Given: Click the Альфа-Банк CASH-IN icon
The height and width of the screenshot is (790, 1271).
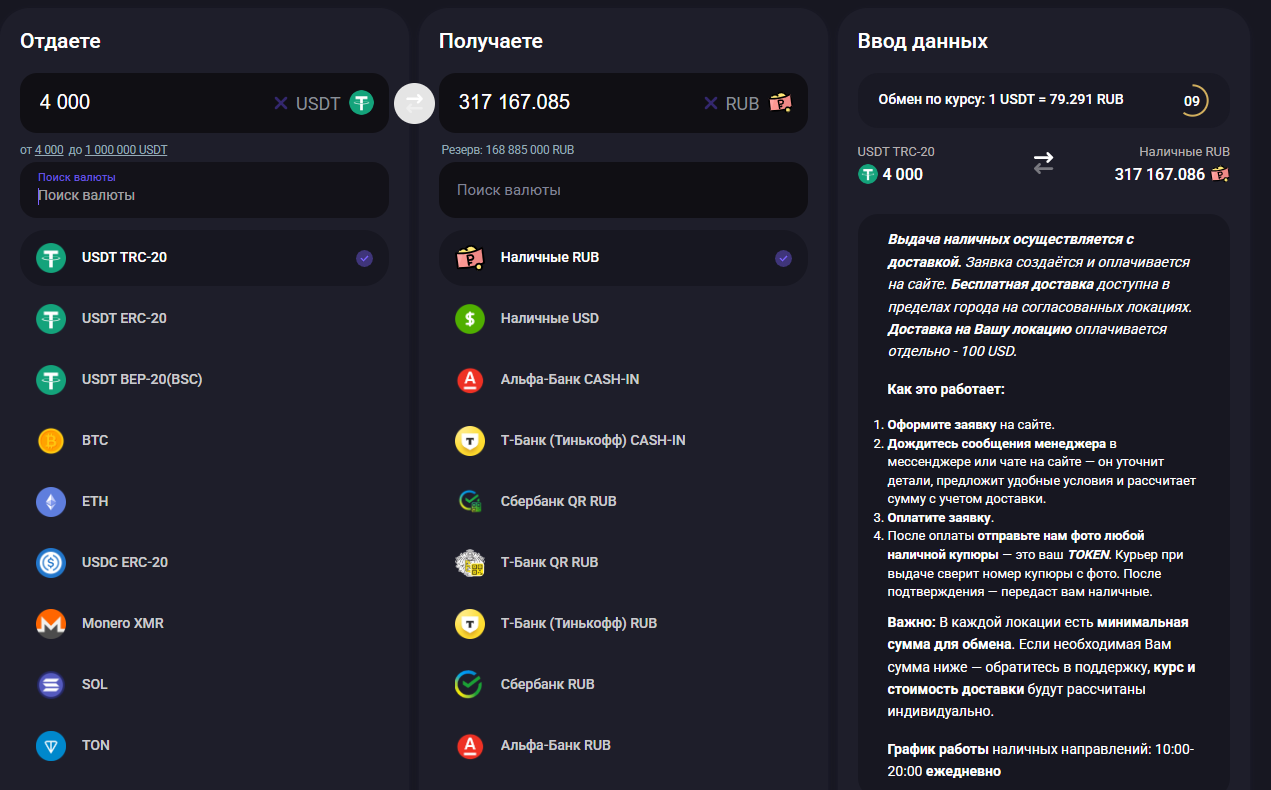Looking at the screenshot, I should click(x=470, y=379).
